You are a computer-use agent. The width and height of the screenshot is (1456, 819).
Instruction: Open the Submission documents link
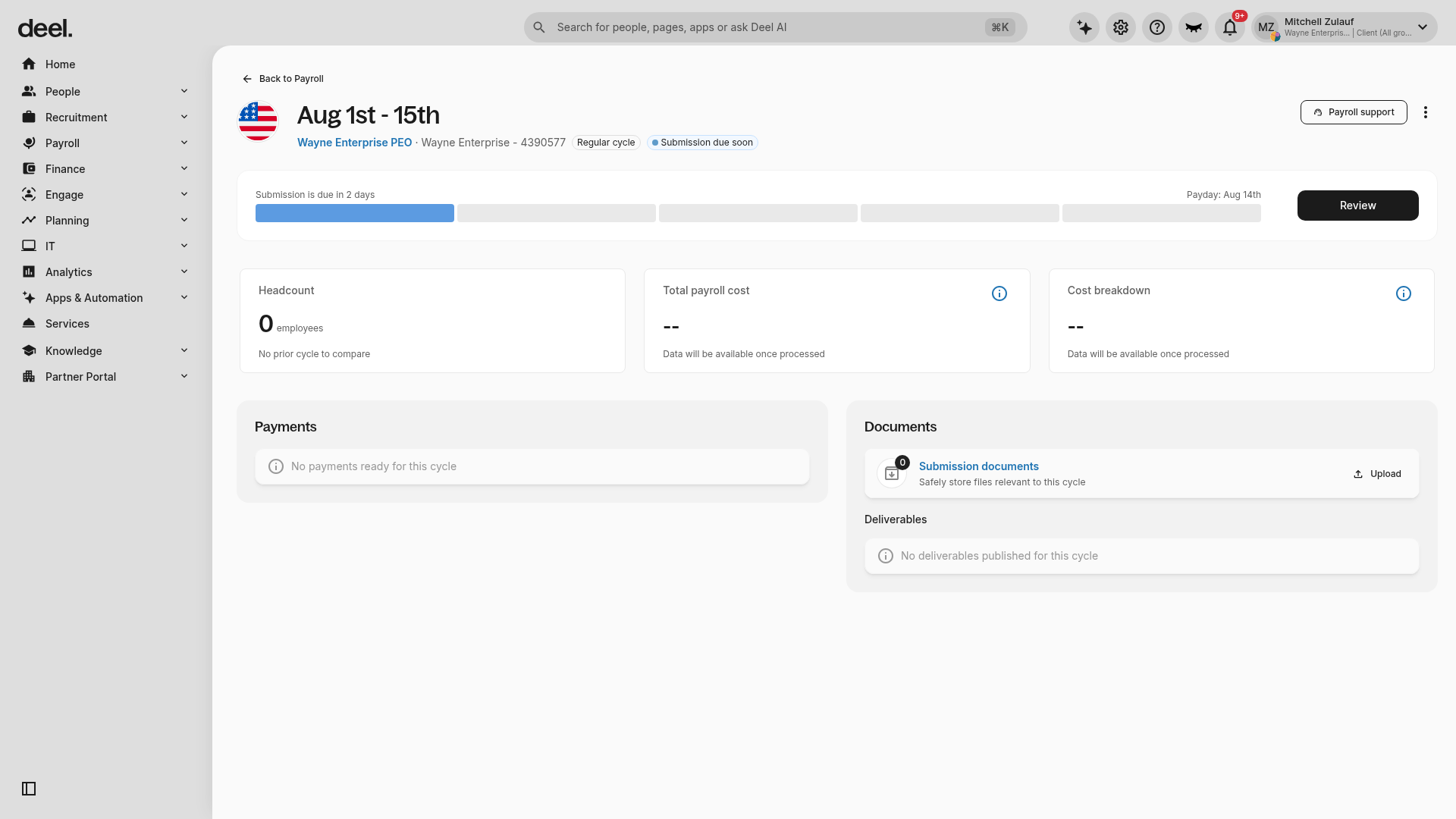pyautogui.click(x=978, y=466)
